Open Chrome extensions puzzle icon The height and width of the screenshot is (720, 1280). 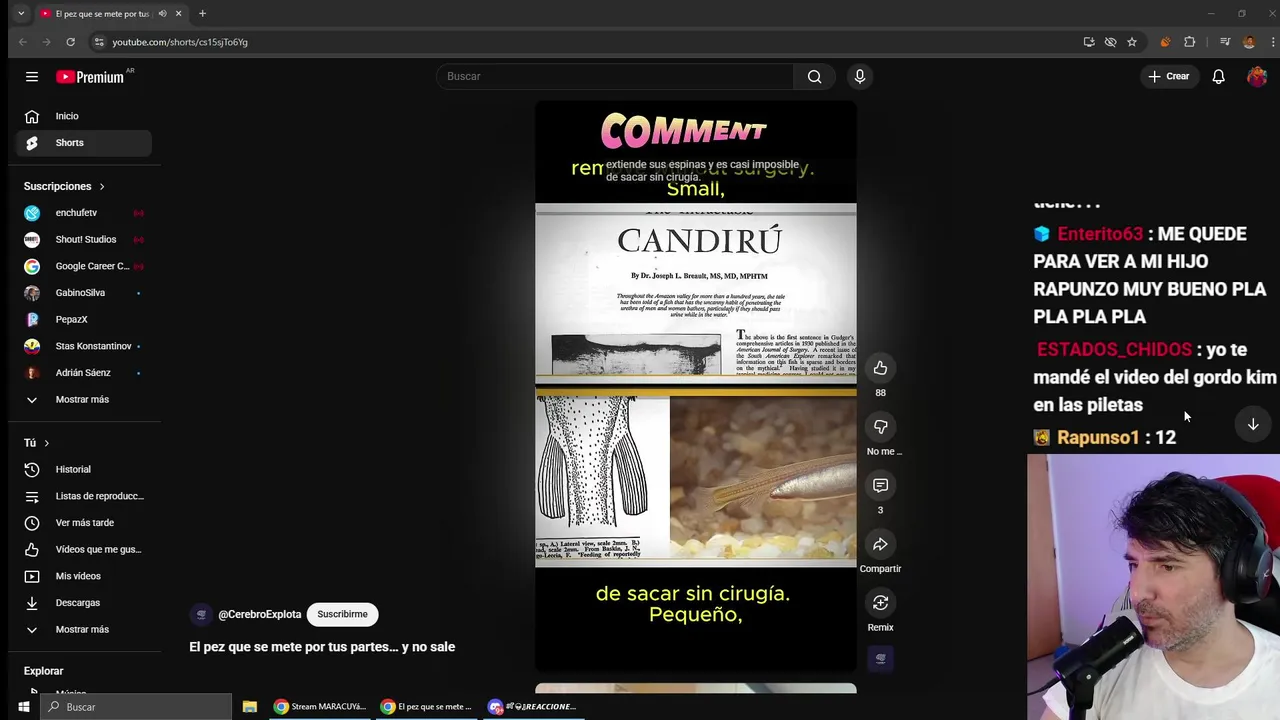click(x=1189, y=42)
